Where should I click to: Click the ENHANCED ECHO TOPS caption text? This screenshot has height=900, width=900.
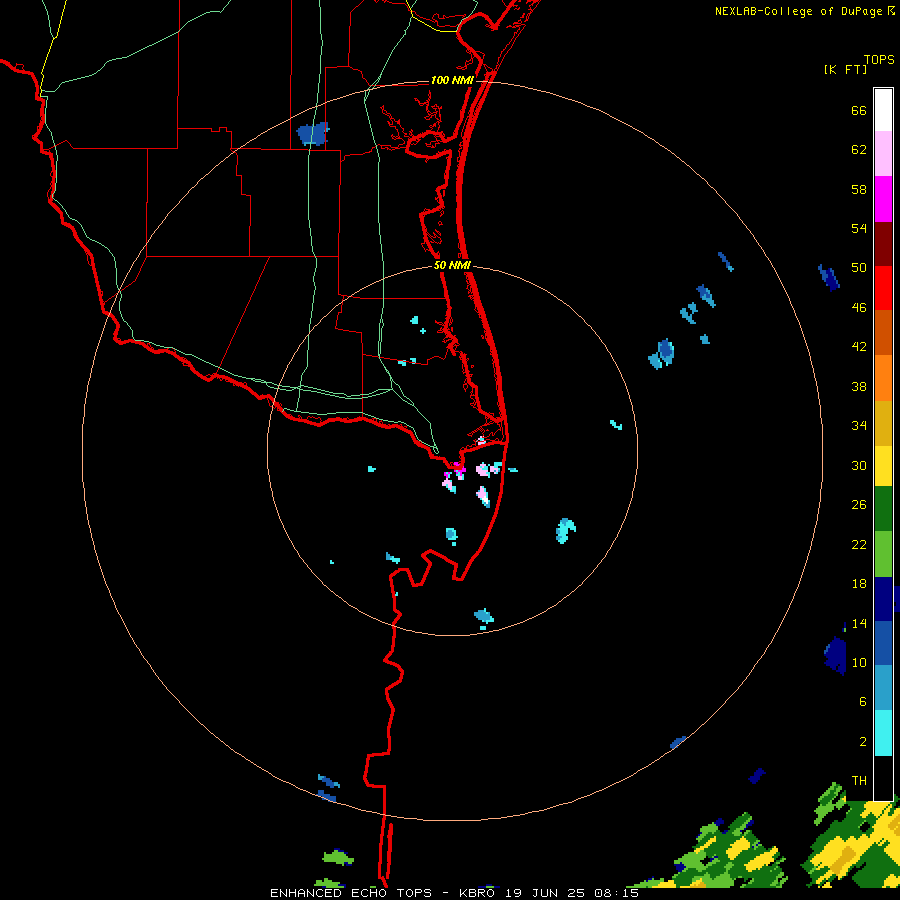(x=351, y=893)
